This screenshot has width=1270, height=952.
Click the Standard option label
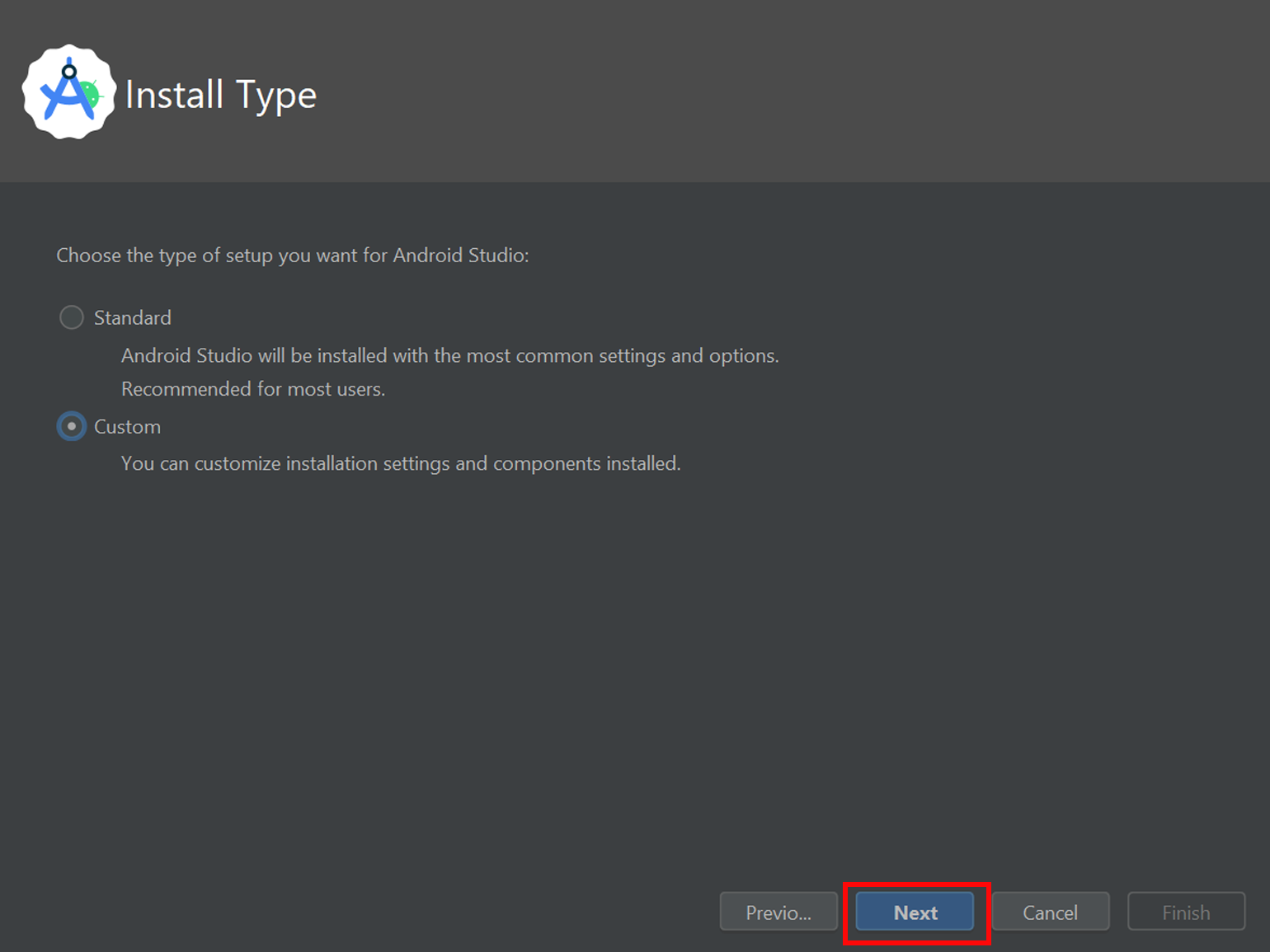coord(133,317)
